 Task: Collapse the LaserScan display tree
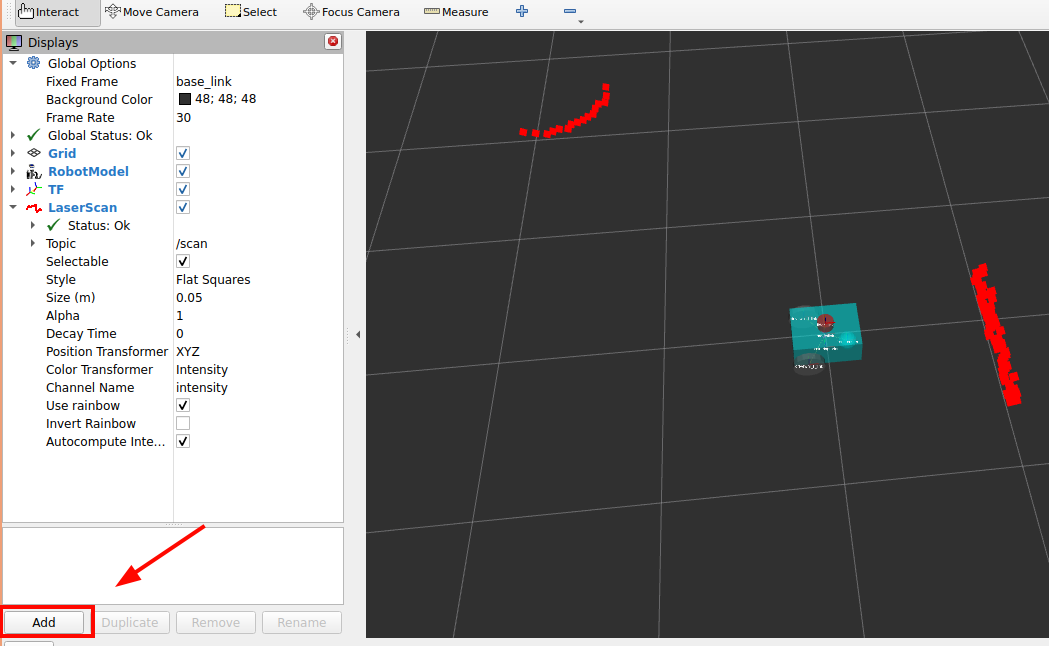coord(13,208)
